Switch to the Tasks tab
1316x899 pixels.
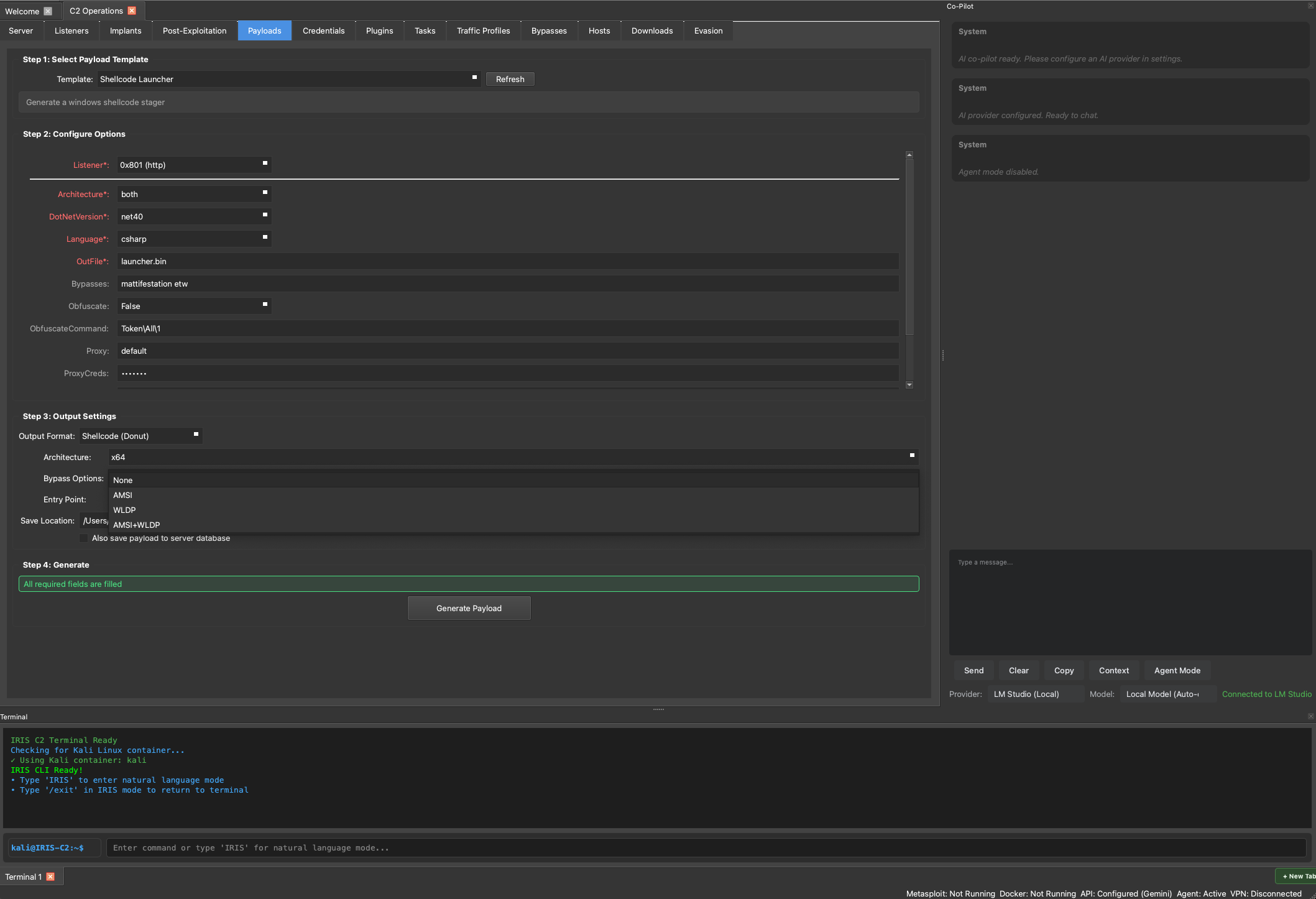click(425, 30)
